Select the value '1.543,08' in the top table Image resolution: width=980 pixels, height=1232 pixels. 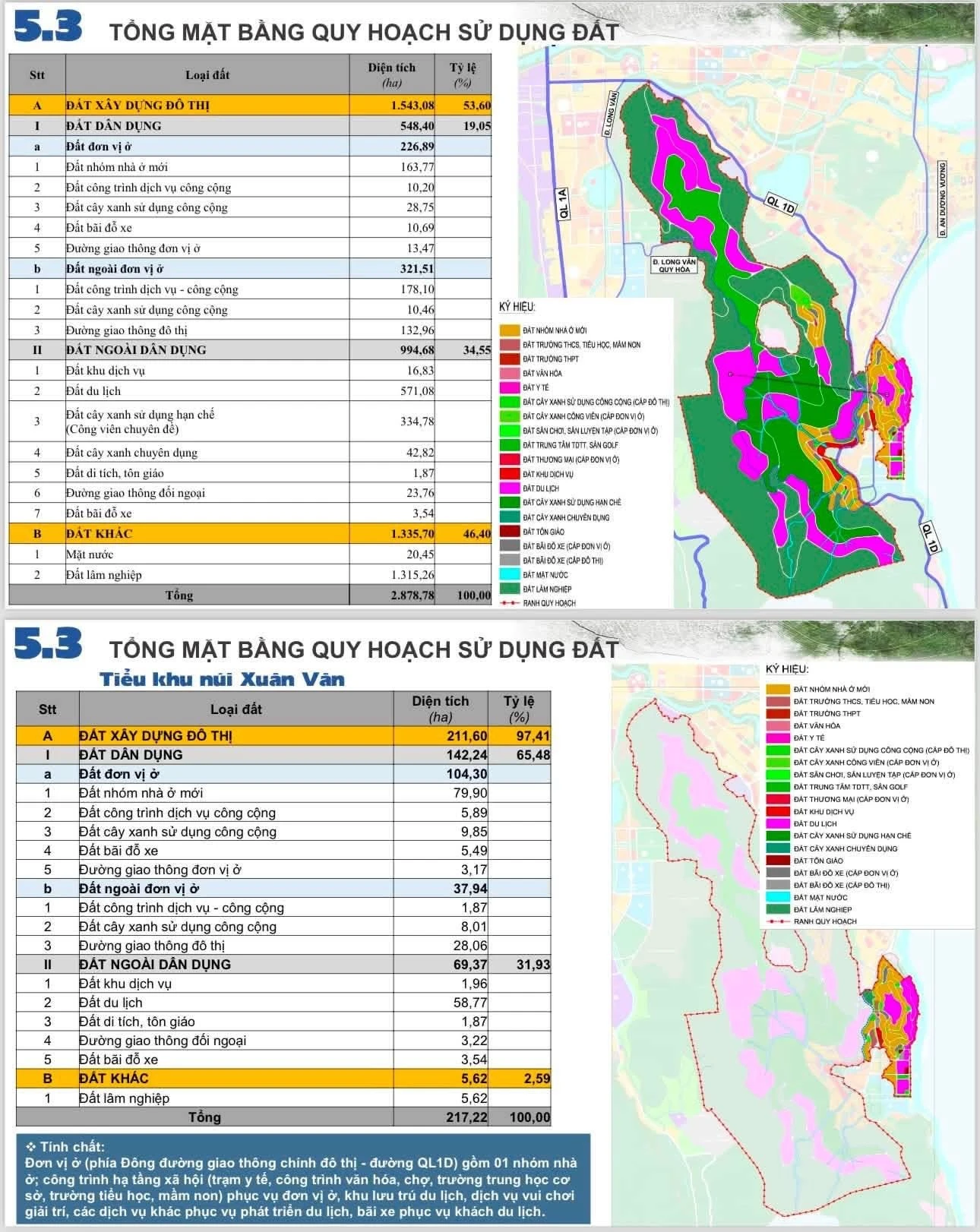[x=413, y=106]
